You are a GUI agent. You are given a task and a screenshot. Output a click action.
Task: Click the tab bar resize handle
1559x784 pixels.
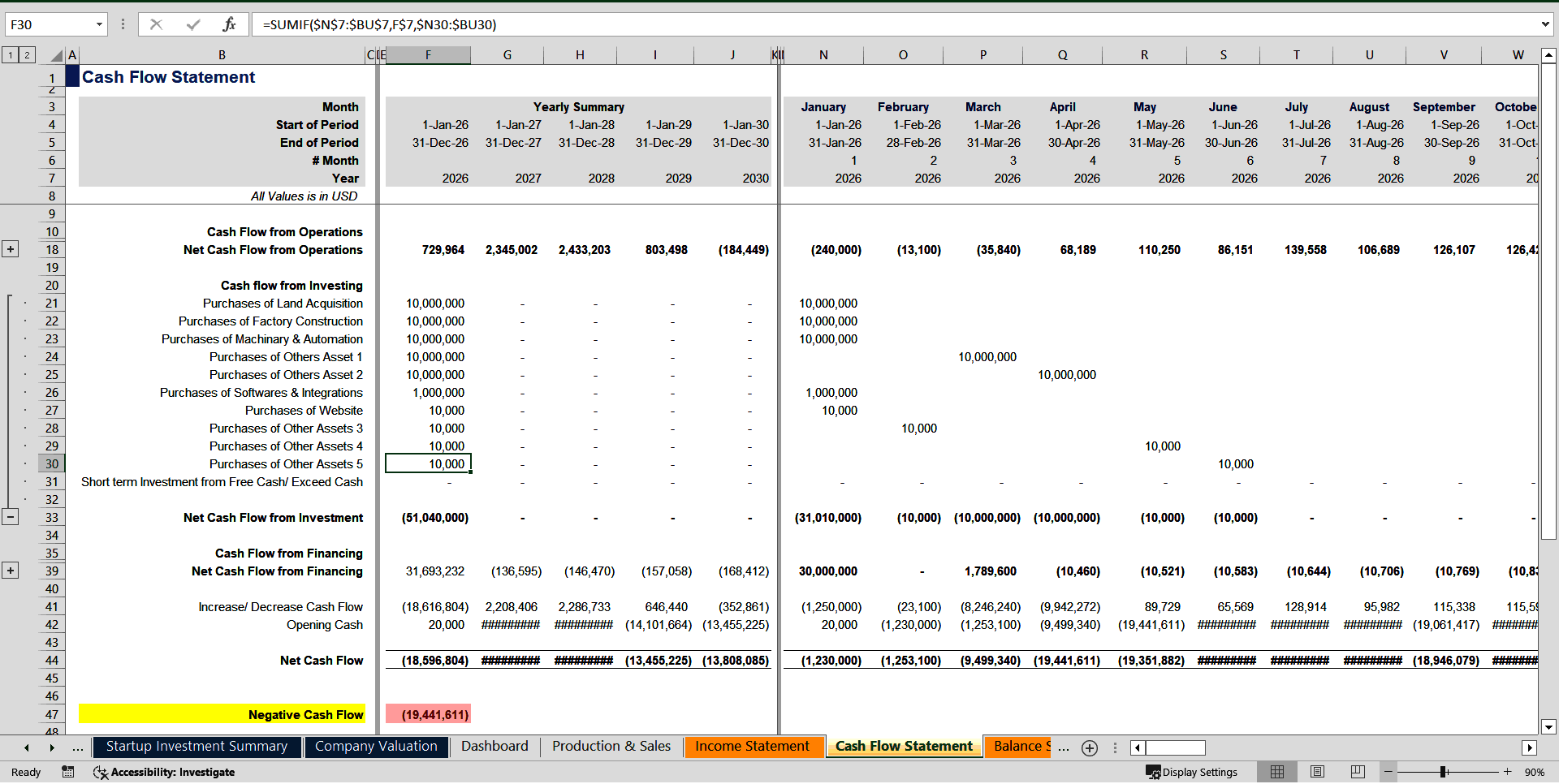coord(1115,748)
